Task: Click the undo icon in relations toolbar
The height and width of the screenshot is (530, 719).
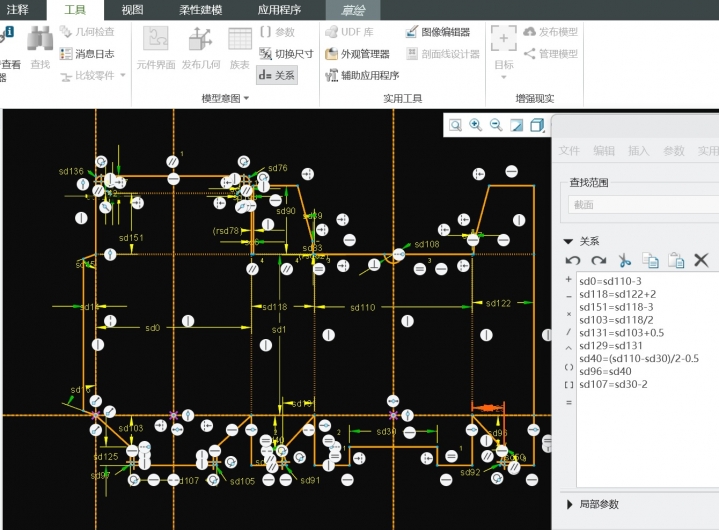Action: point(573,260)
